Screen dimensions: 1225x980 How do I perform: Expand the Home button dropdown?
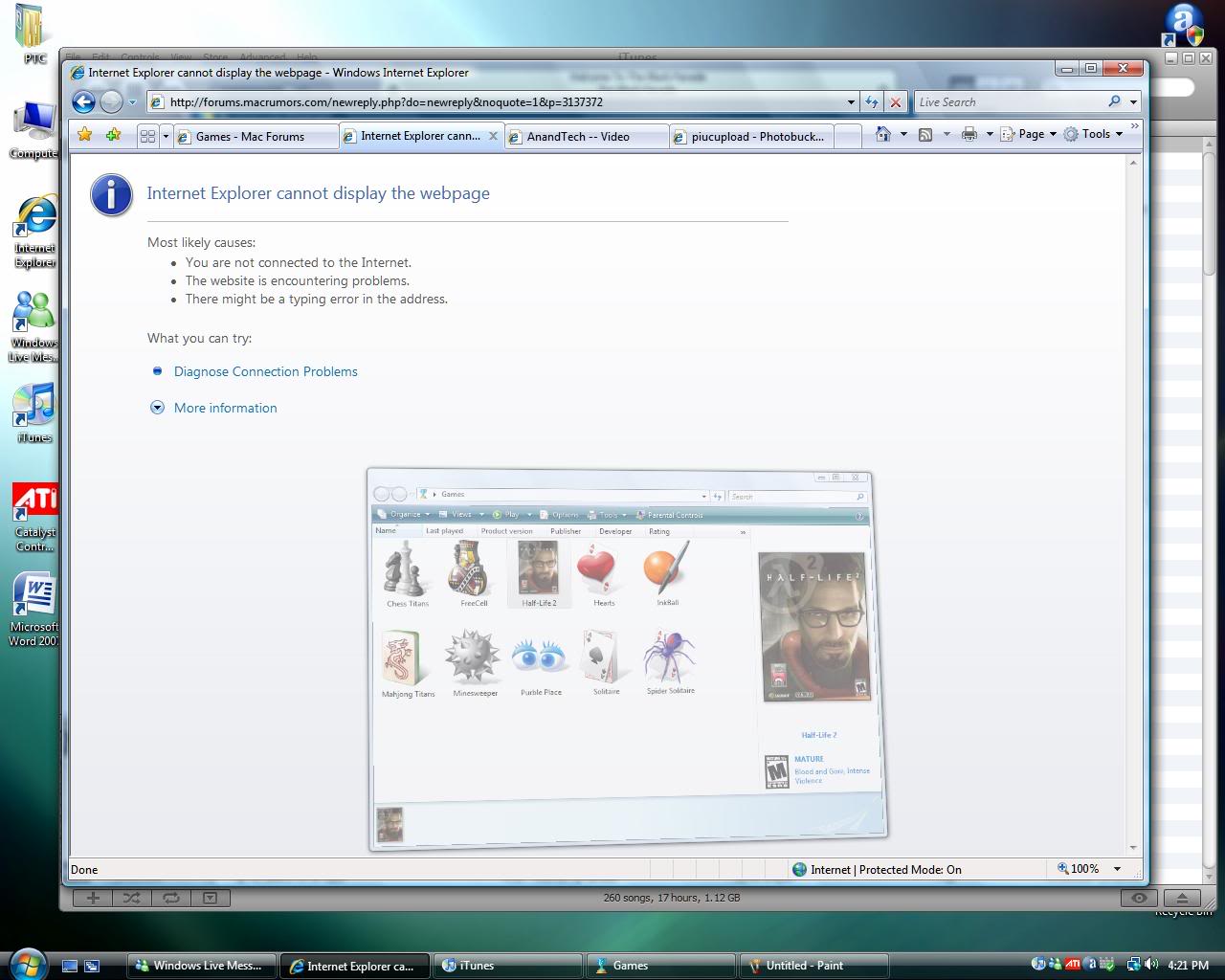903,134
